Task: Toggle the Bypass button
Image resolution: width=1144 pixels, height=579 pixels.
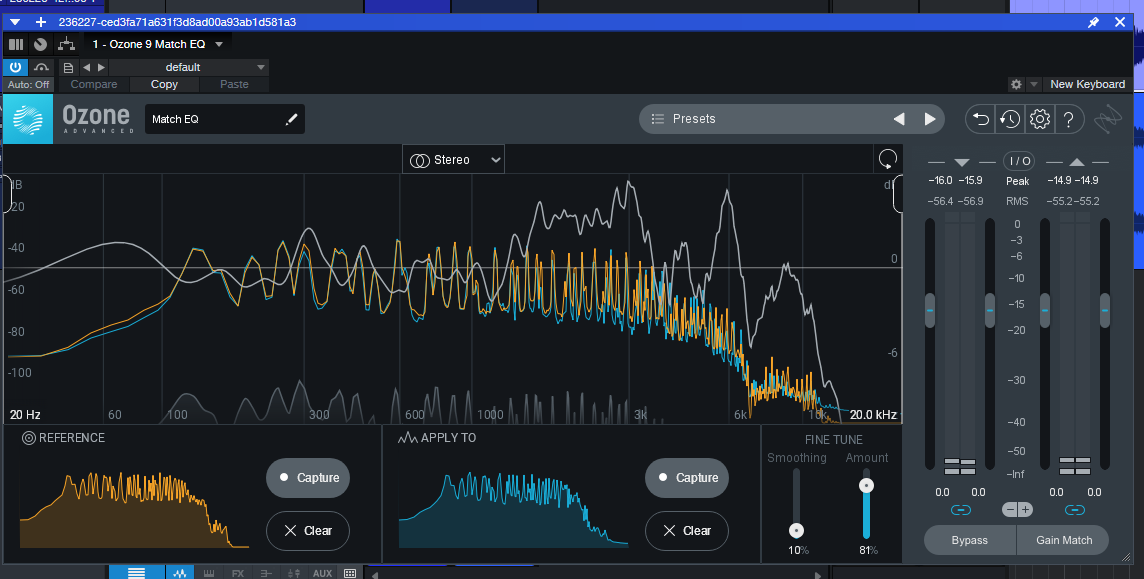Action: (970, 540)
